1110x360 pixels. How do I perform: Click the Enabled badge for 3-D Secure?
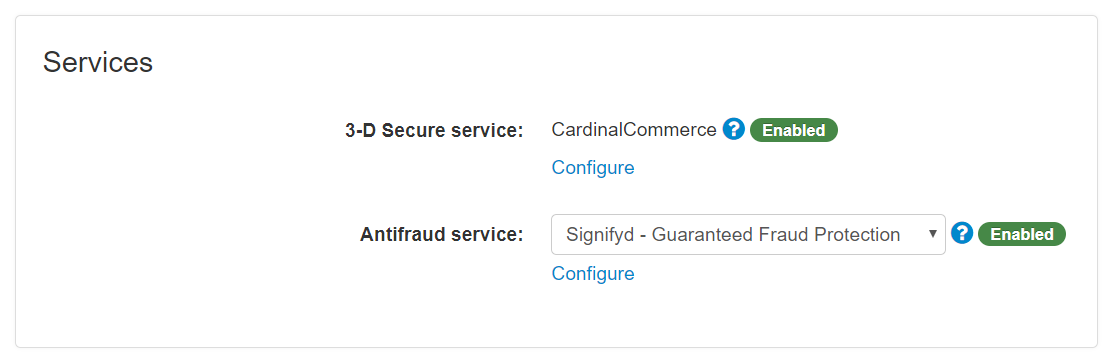tap(794, 130)
